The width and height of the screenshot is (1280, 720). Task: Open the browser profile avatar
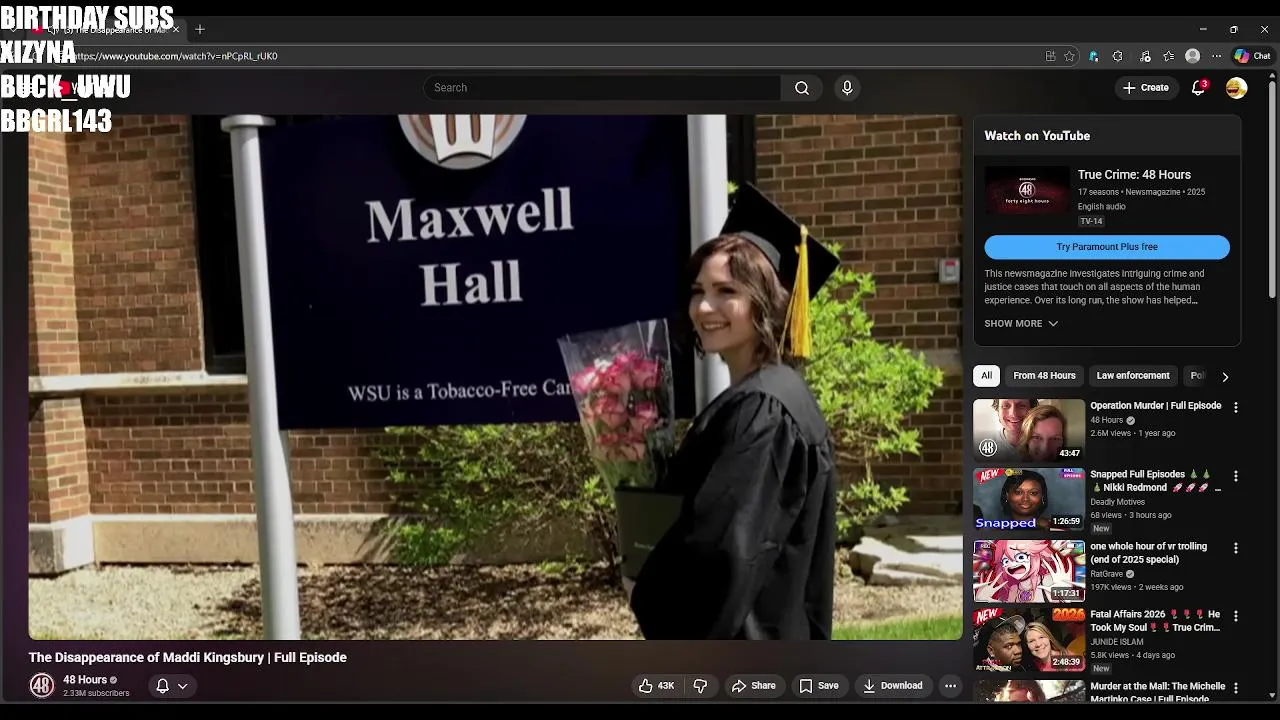coord(1192,56)
